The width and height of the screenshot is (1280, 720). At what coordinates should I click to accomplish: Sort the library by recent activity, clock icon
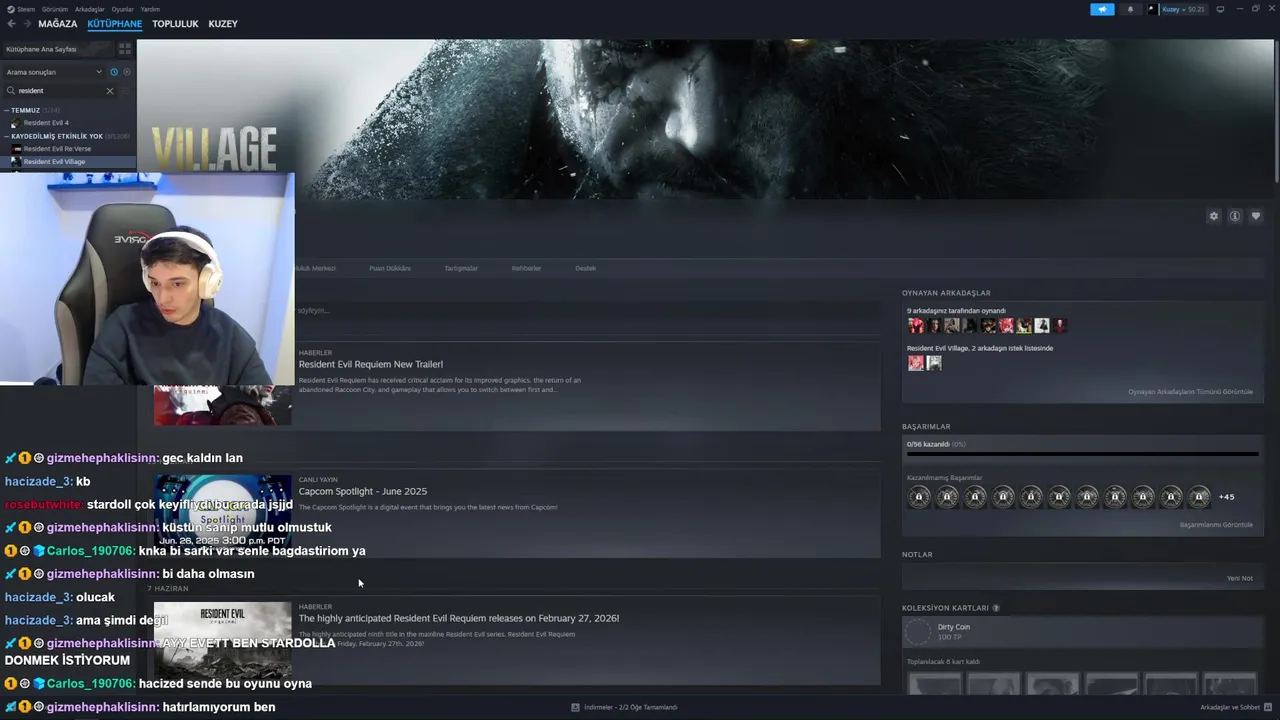click(x=114, y=72)
